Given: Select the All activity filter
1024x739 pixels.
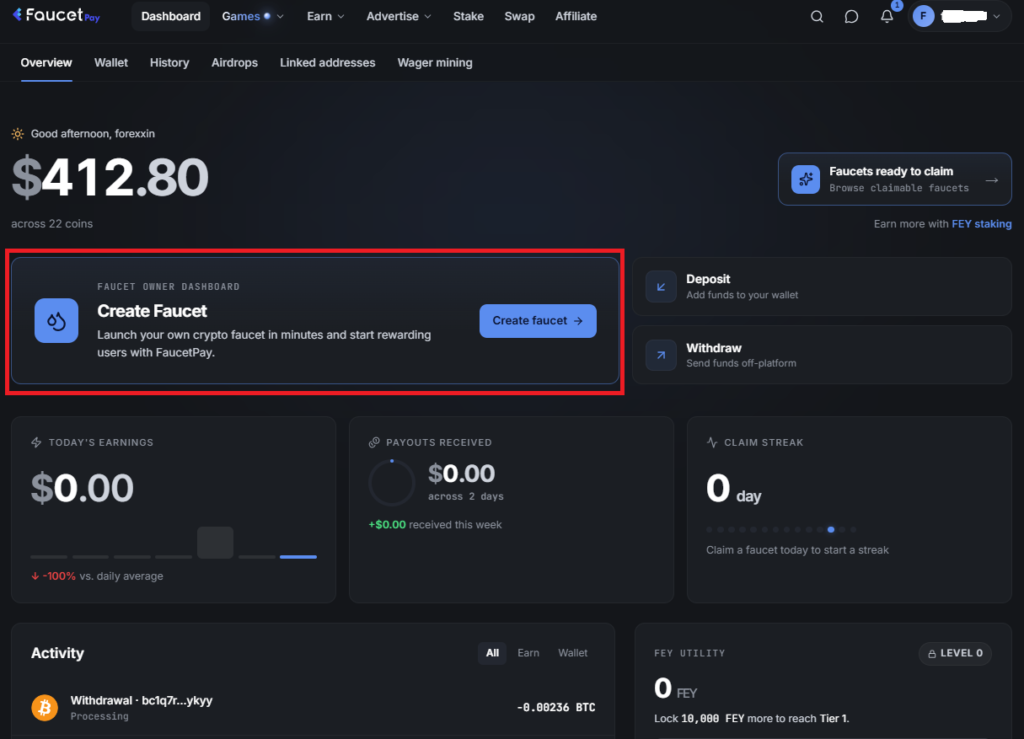Looking at the screenshot, I should pos(492,653).
